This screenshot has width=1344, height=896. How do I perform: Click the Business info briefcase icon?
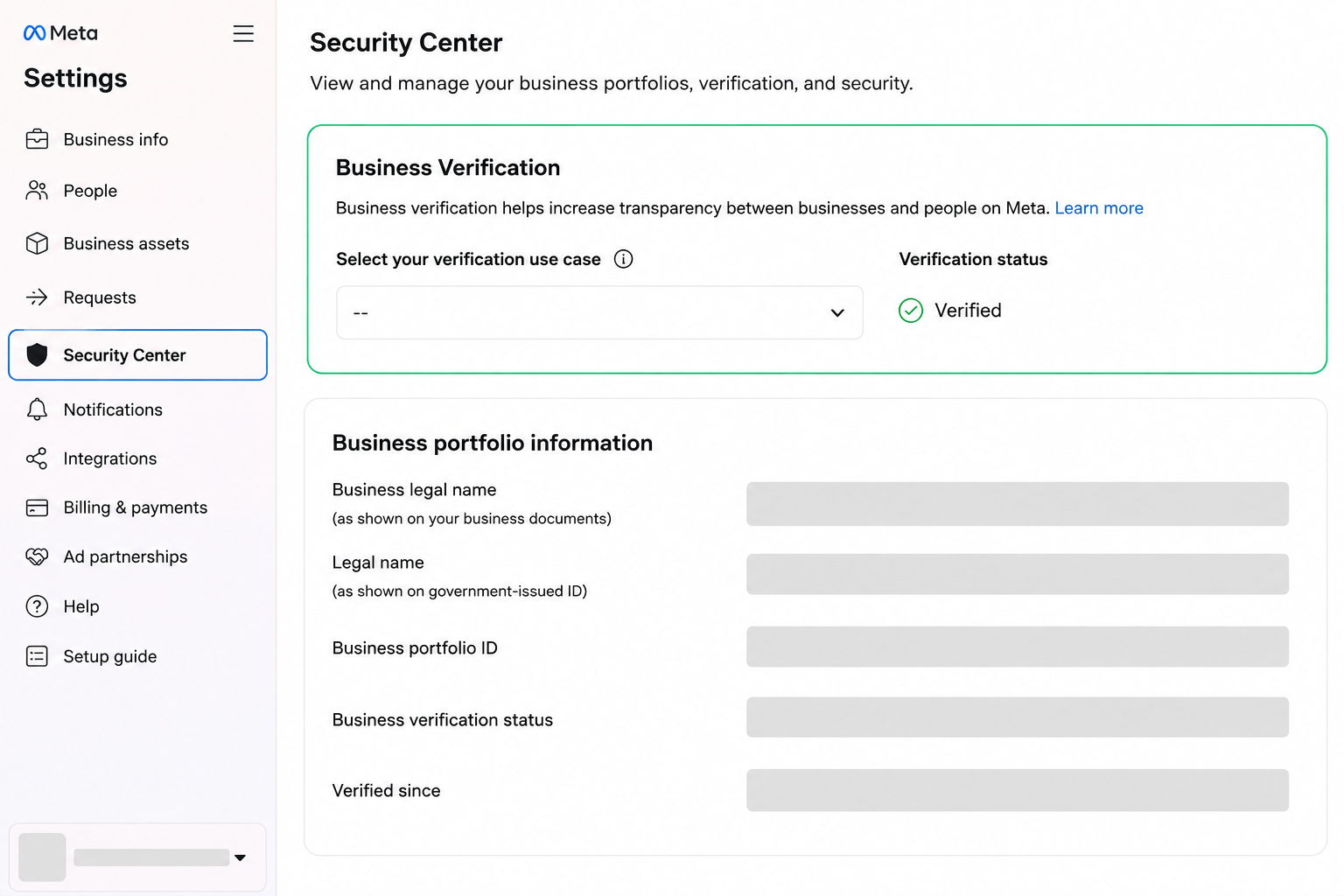tap(37, 139)
